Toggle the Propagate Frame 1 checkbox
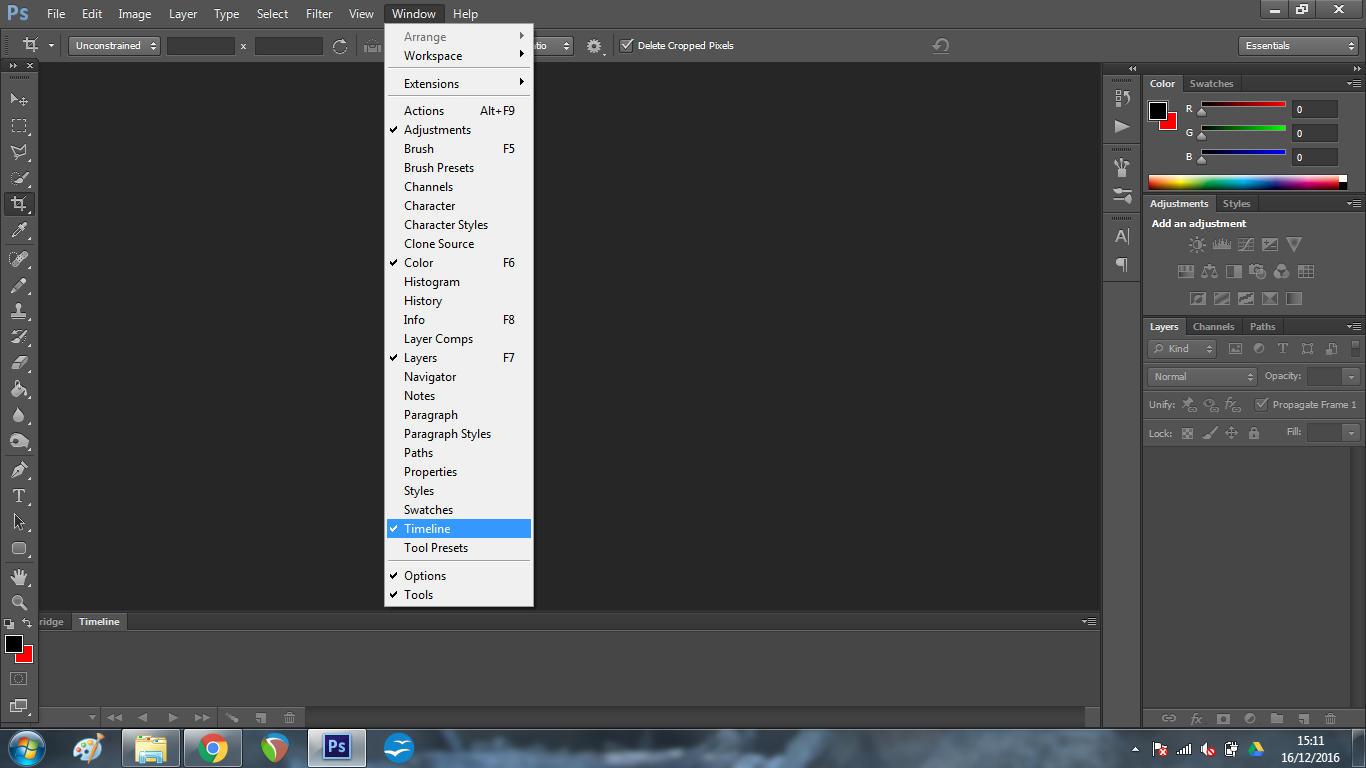Image resolution: width=1366 pixels, height=768 pixels. [1261, 405]
